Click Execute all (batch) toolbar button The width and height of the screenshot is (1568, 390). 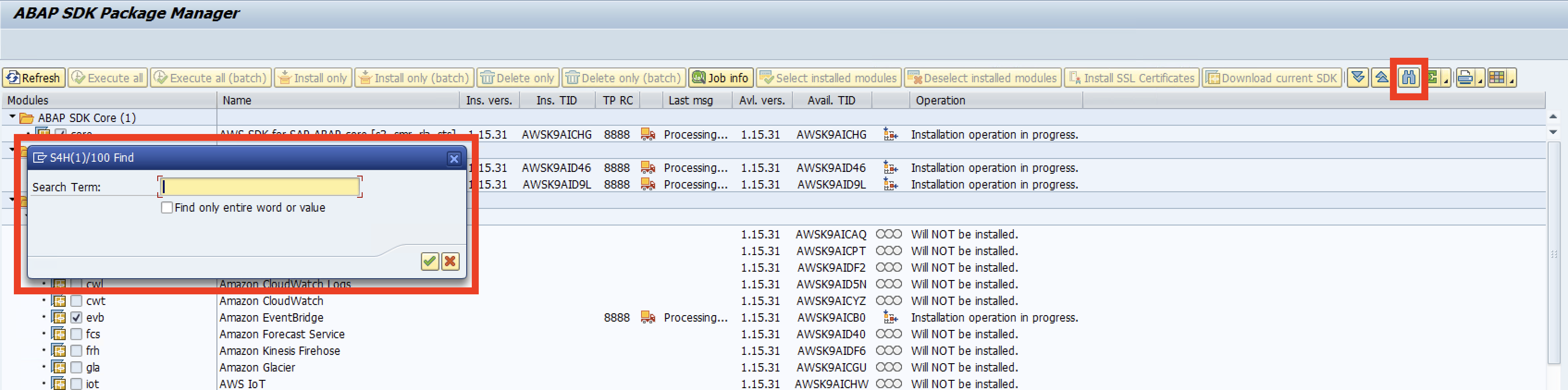pyautogui.click(x=210, y=78)
